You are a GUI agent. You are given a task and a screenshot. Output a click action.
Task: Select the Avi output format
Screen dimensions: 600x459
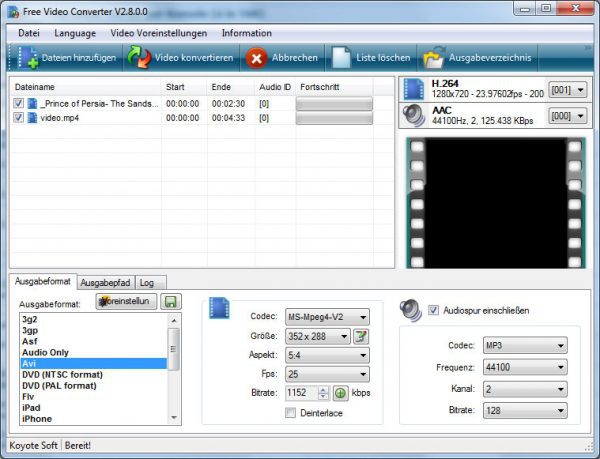94,363
